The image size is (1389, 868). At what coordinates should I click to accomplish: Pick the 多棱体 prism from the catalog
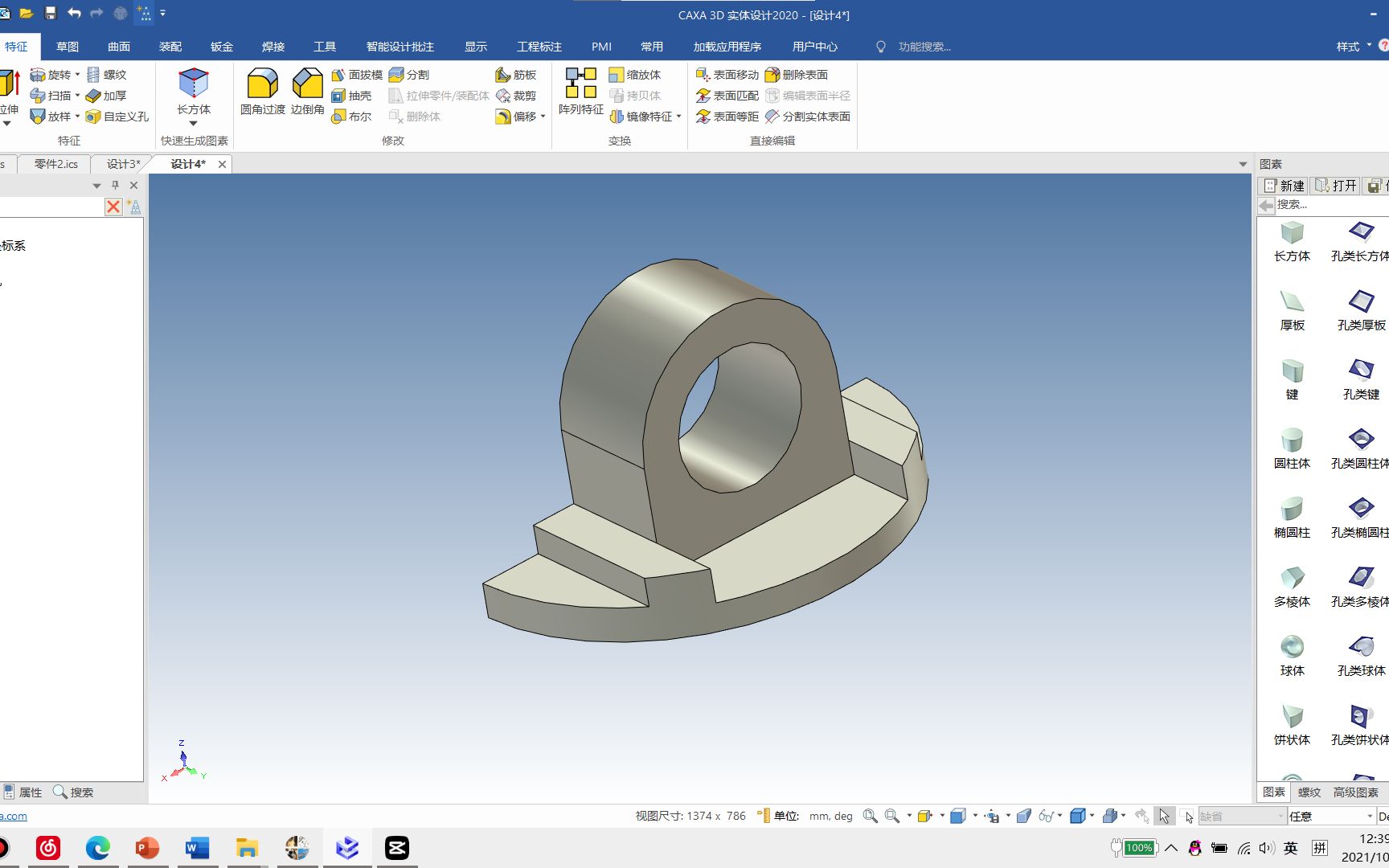click(x=1292, y=587)
